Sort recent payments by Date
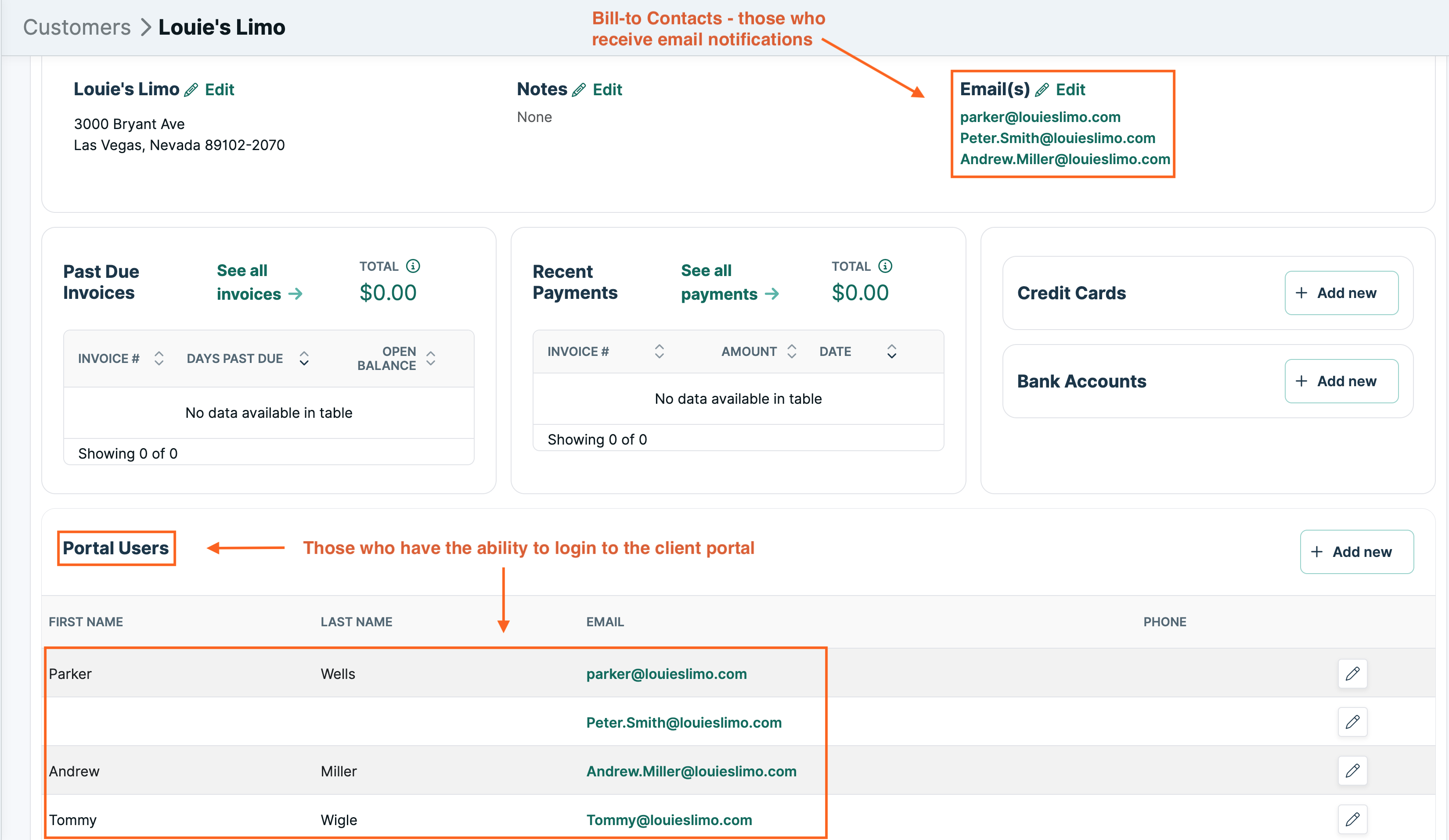The height and width of the screenshot is (840, 1449). tap(891, 351)
